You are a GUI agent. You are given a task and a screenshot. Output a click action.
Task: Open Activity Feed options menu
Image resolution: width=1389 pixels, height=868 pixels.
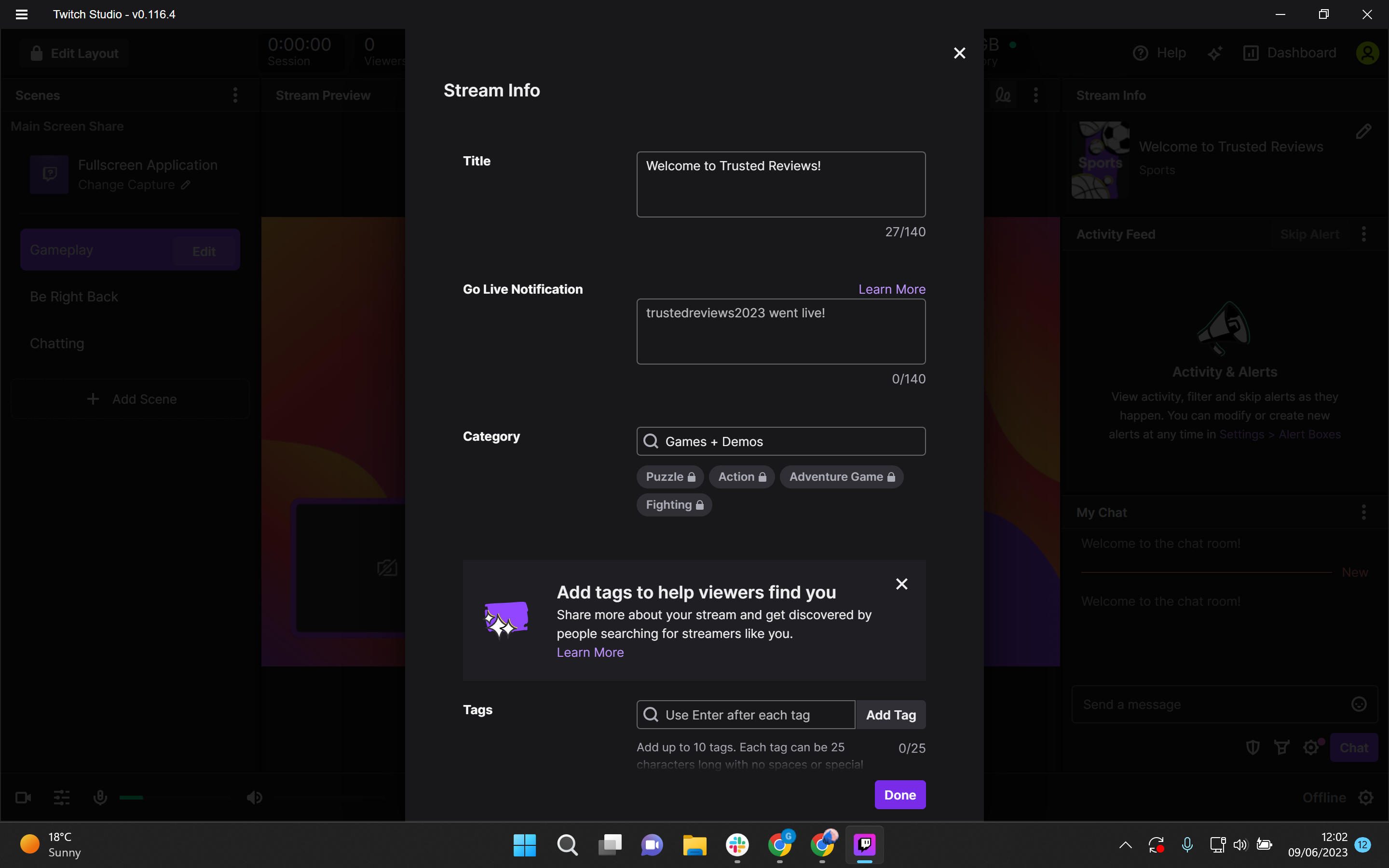tap(1364, 234)
